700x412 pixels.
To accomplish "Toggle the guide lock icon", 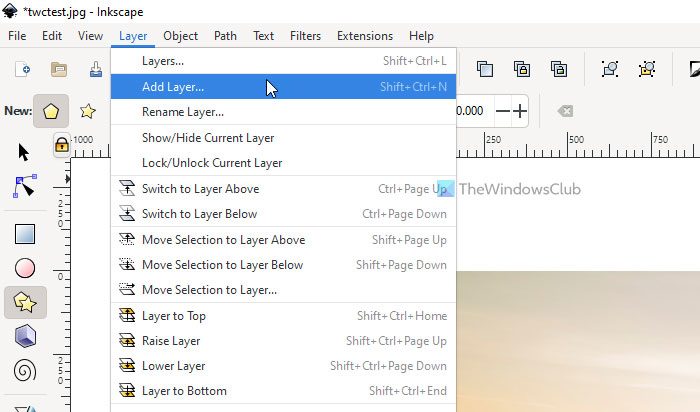I will point(62,145).
